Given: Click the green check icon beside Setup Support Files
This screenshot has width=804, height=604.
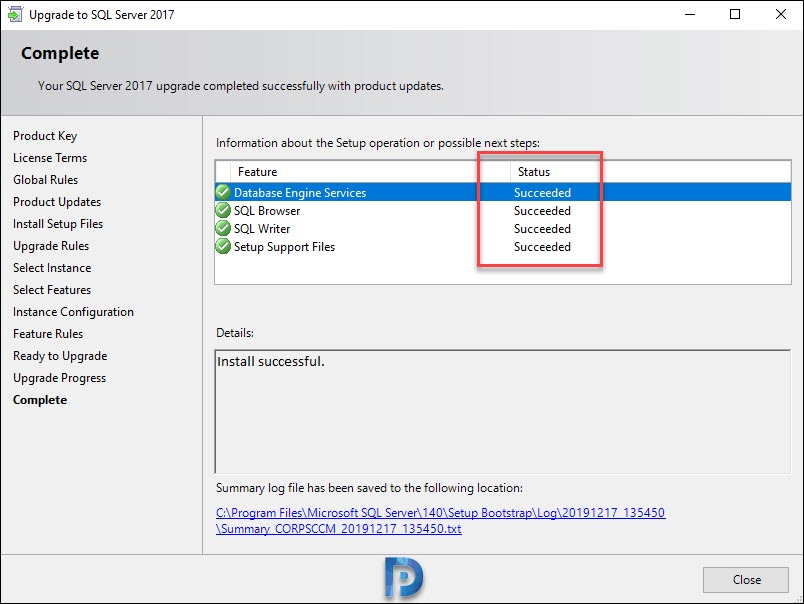Looking at the screenshot, I should pos(223,246).
